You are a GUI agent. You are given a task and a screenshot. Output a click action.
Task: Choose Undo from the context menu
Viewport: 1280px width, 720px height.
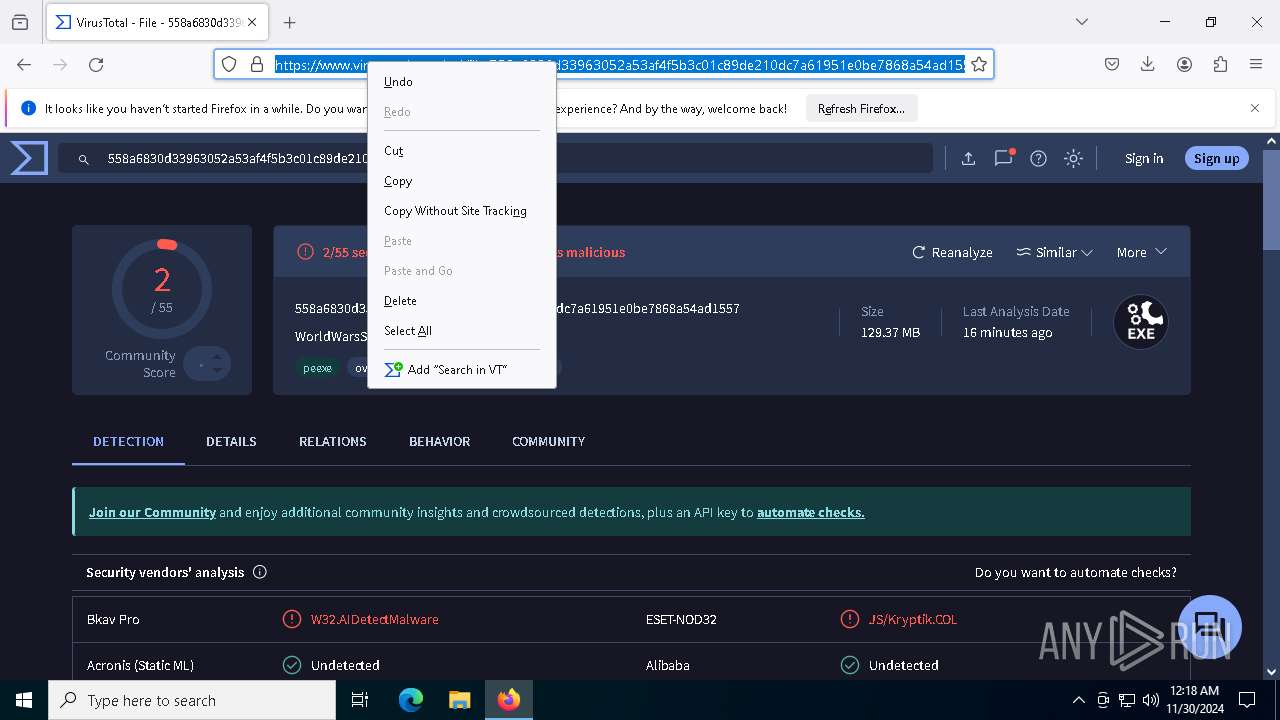[x=462, y=82]
